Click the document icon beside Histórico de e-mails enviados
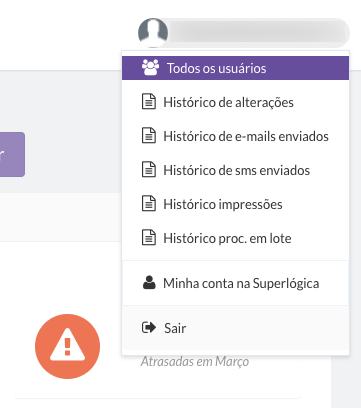Image resolution: width=361 pixels, height=408 pixels. (149, 136)
